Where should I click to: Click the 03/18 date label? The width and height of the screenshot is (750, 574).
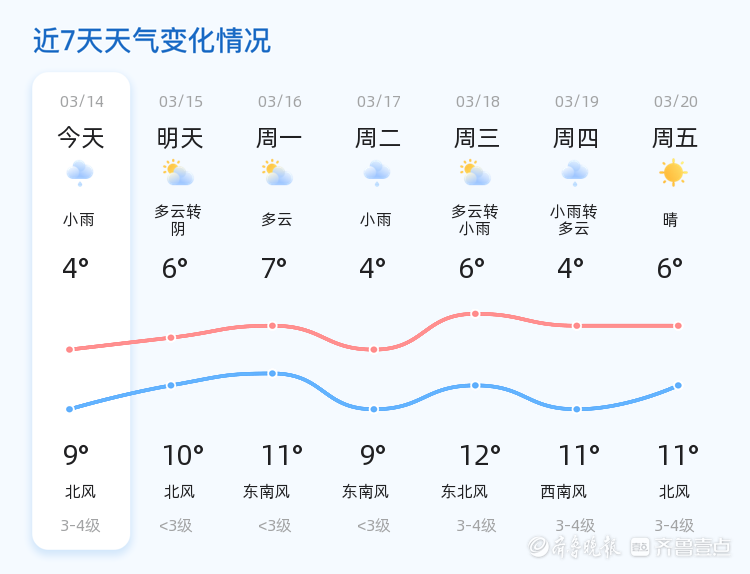477,102
